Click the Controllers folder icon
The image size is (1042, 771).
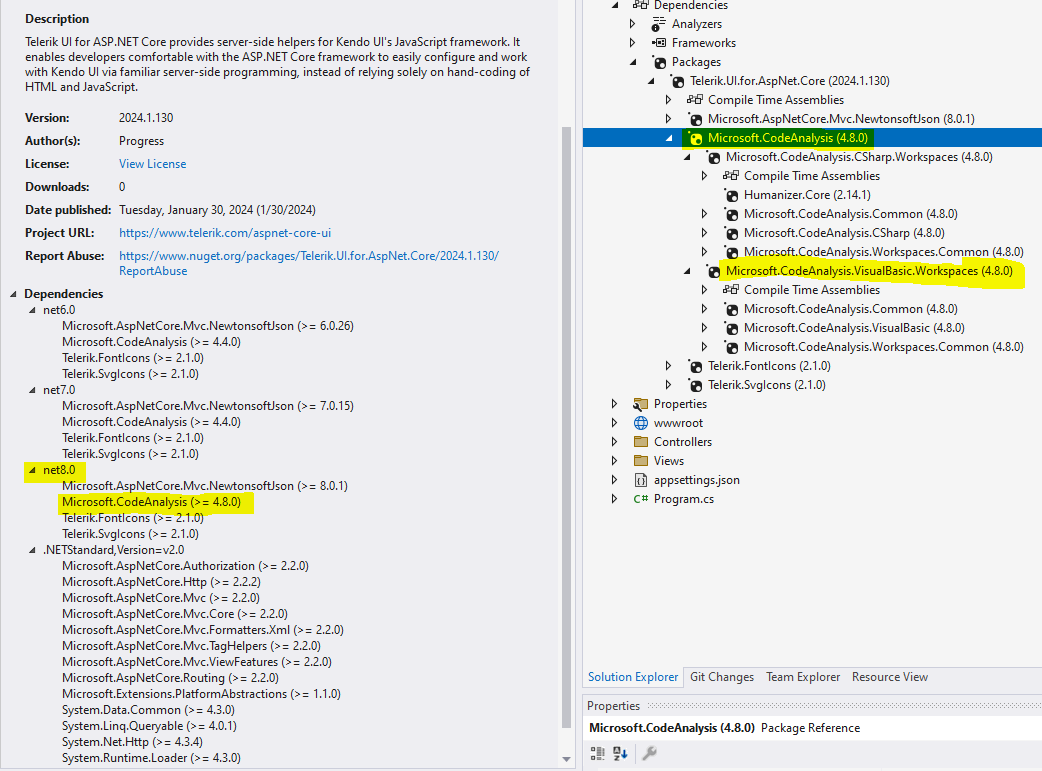(641, 442)
